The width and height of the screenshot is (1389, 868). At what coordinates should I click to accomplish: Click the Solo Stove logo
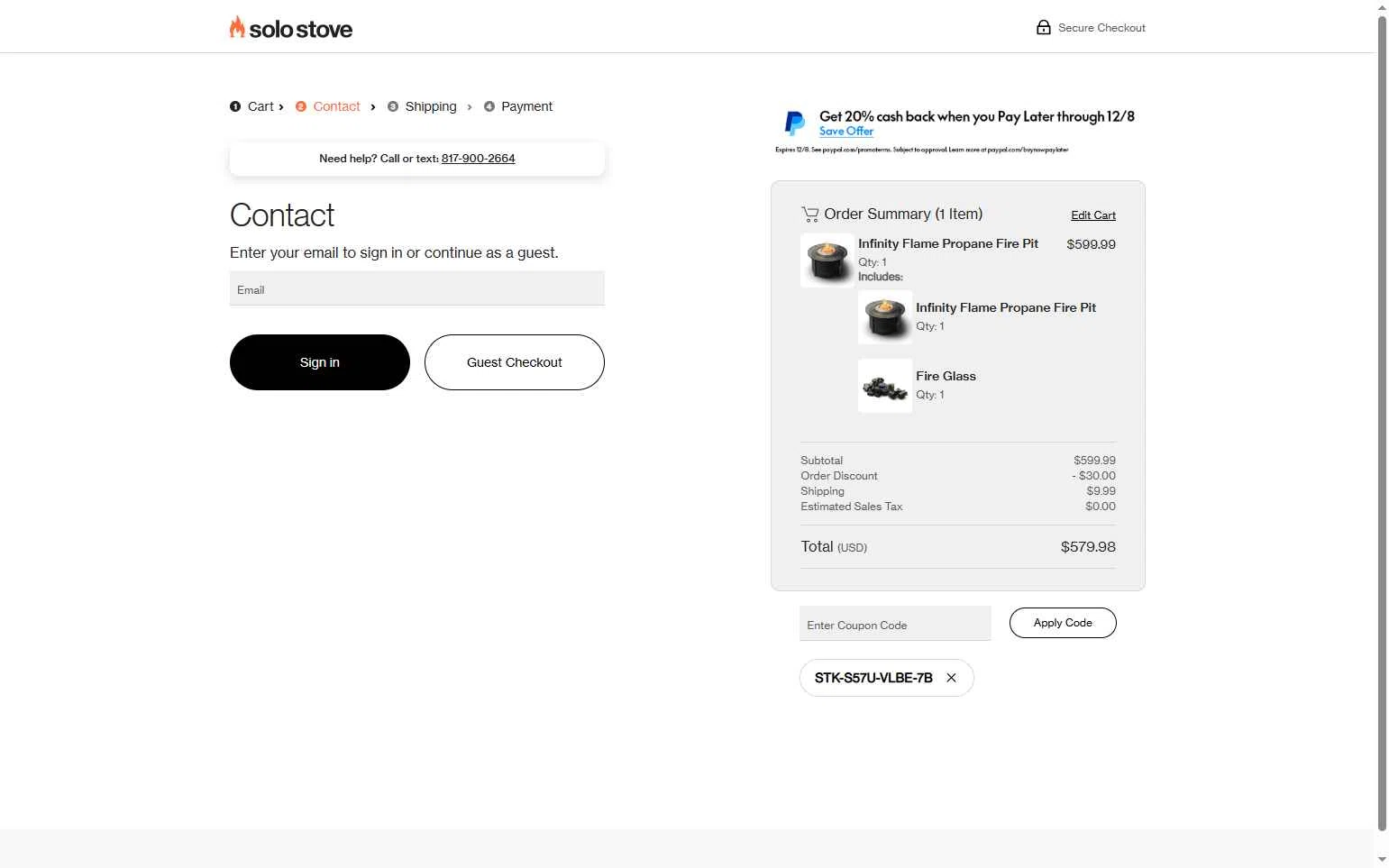(x=290, y=28)
